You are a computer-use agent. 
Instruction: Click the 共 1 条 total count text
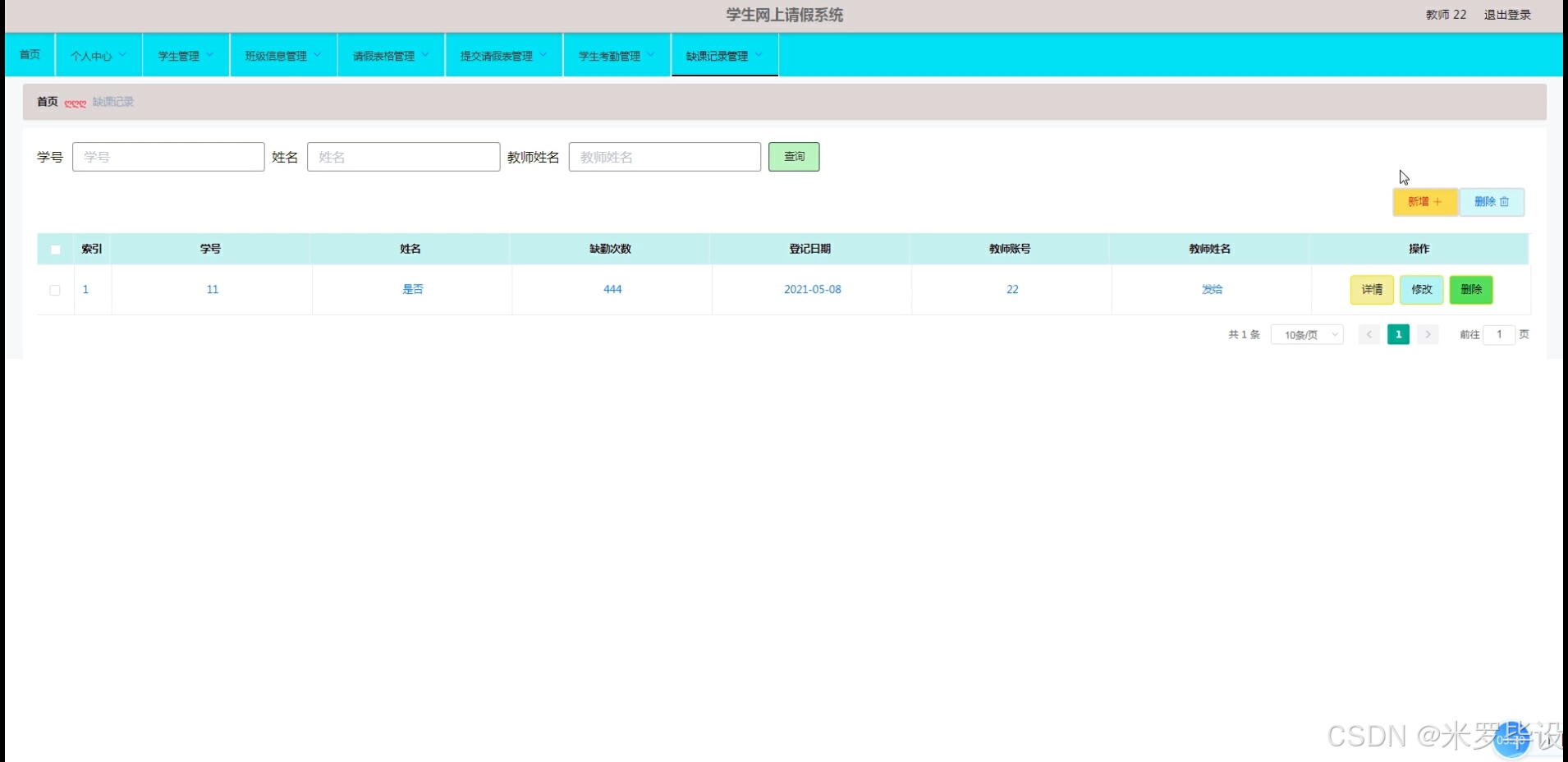coord(1244,334)
